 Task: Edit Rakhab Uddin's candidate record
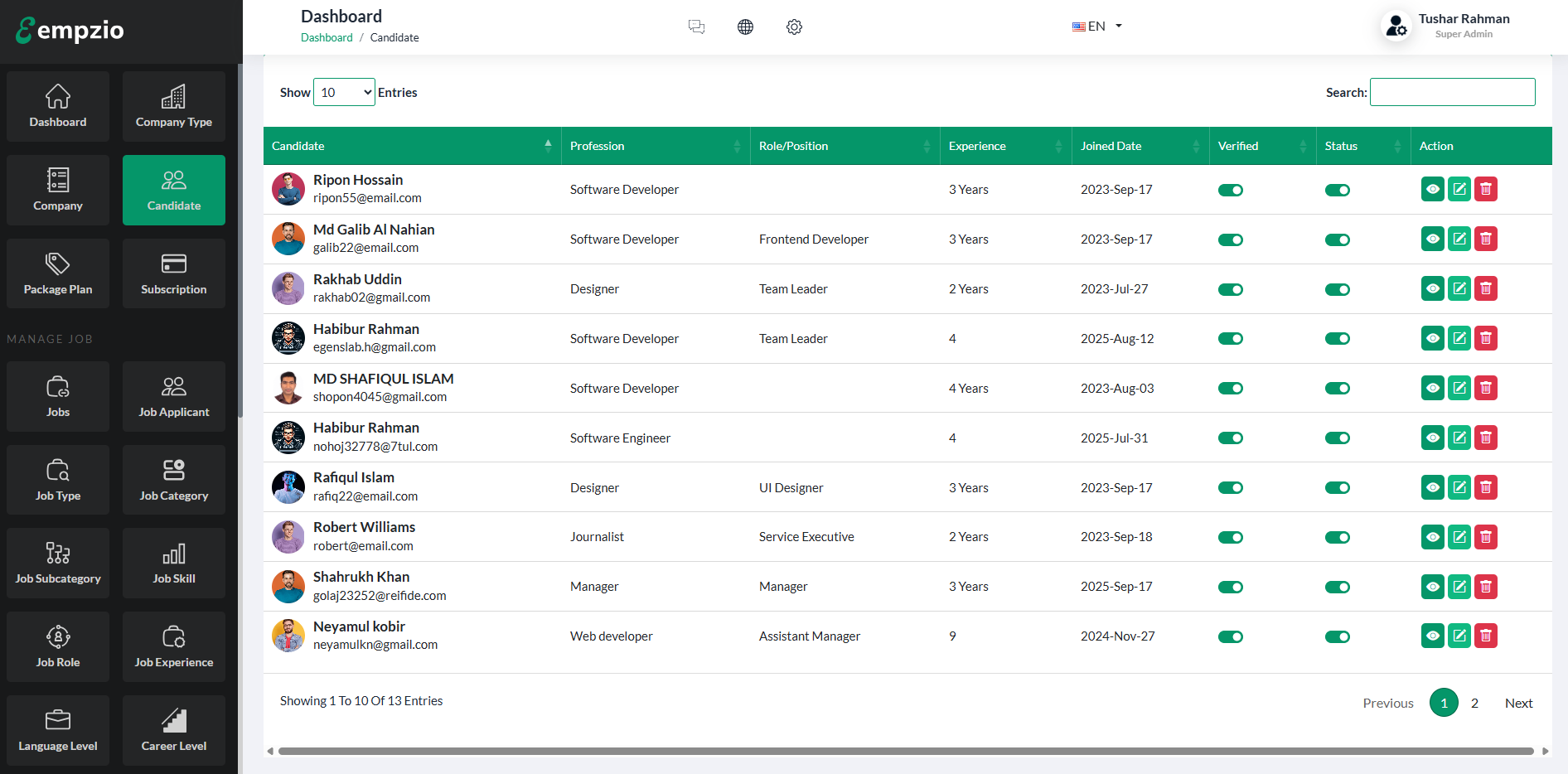(x=1459, y=289)
